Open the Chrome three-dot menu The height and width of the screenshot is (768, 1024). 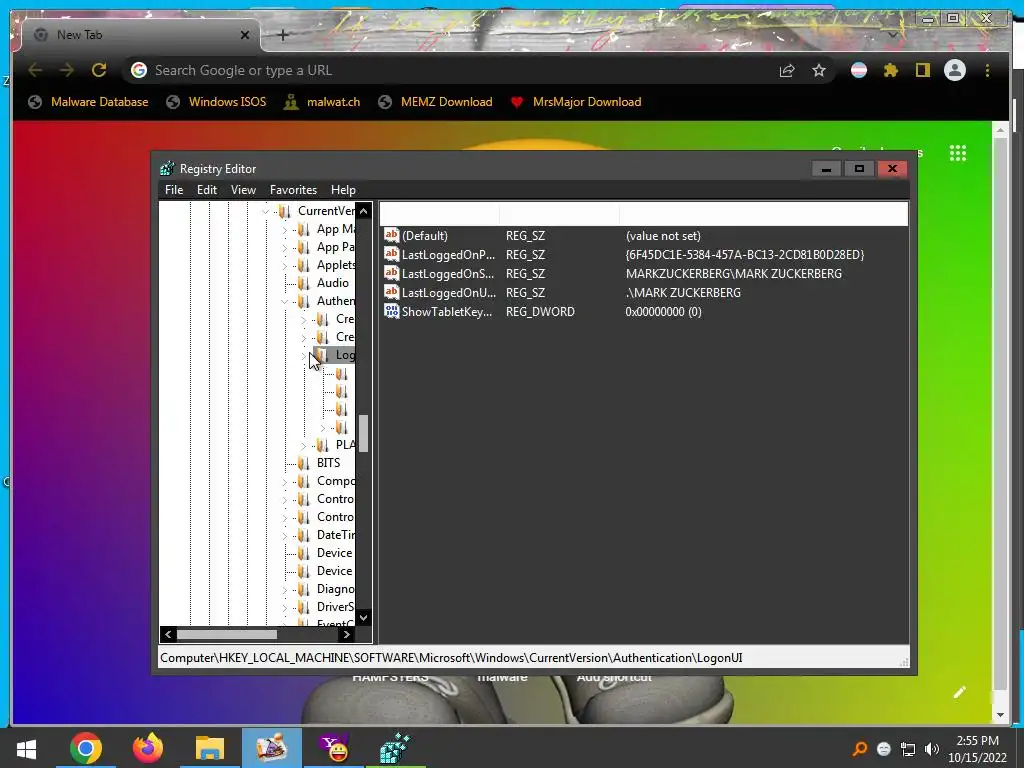click(987, 70)
